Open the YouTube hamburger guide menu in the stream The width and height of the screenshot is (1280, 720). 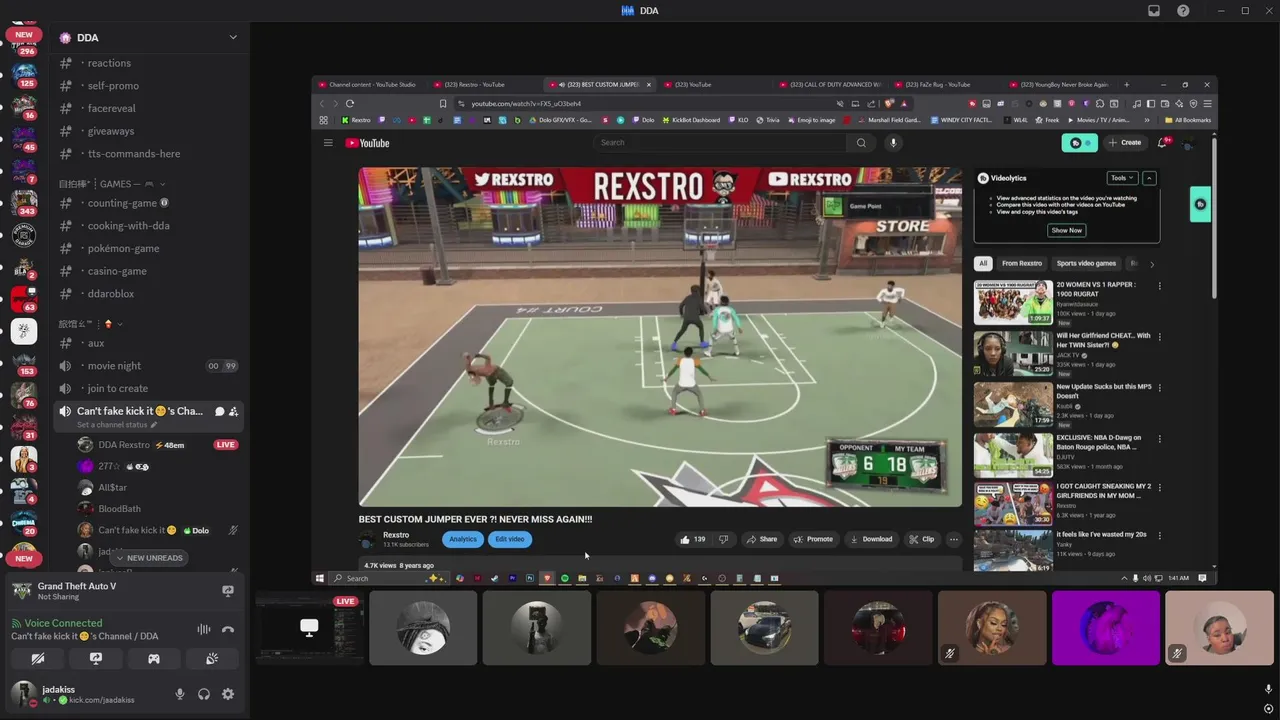pyautogui.click(x=328, y=143)
